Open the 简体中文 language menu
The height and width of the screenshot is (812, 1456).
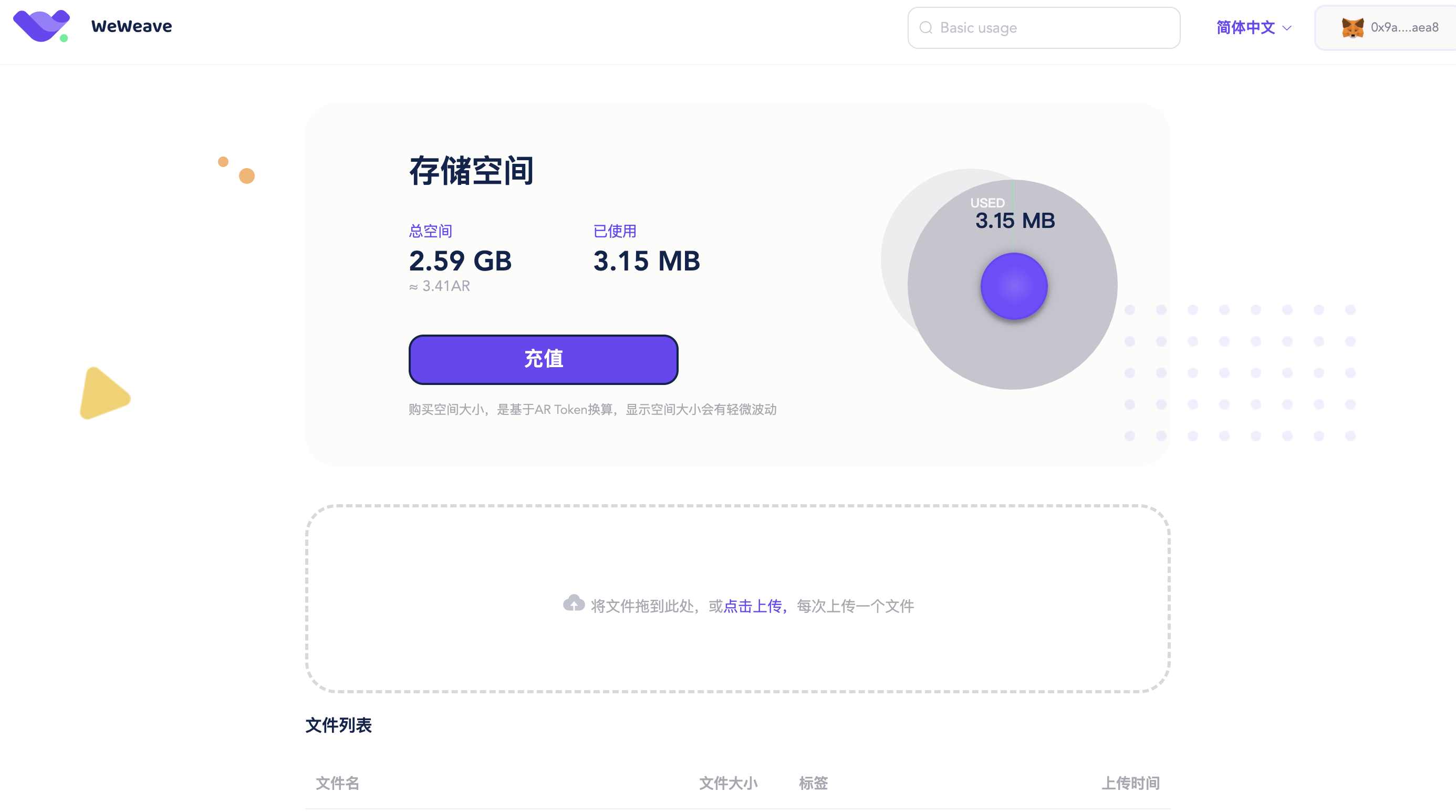coord(1245,28)
